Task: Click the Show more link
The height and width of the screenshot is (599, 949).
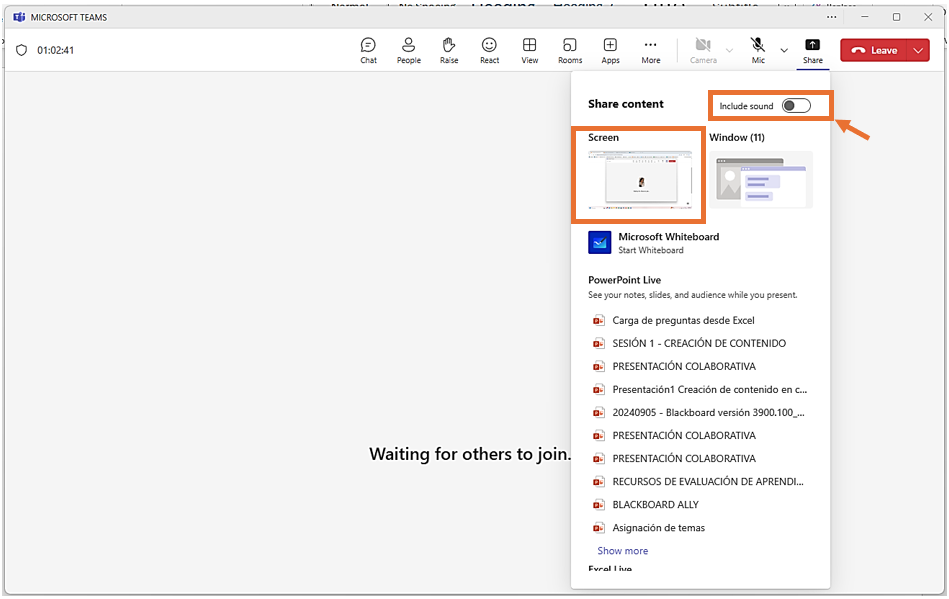Action: (x=622, y=551)
